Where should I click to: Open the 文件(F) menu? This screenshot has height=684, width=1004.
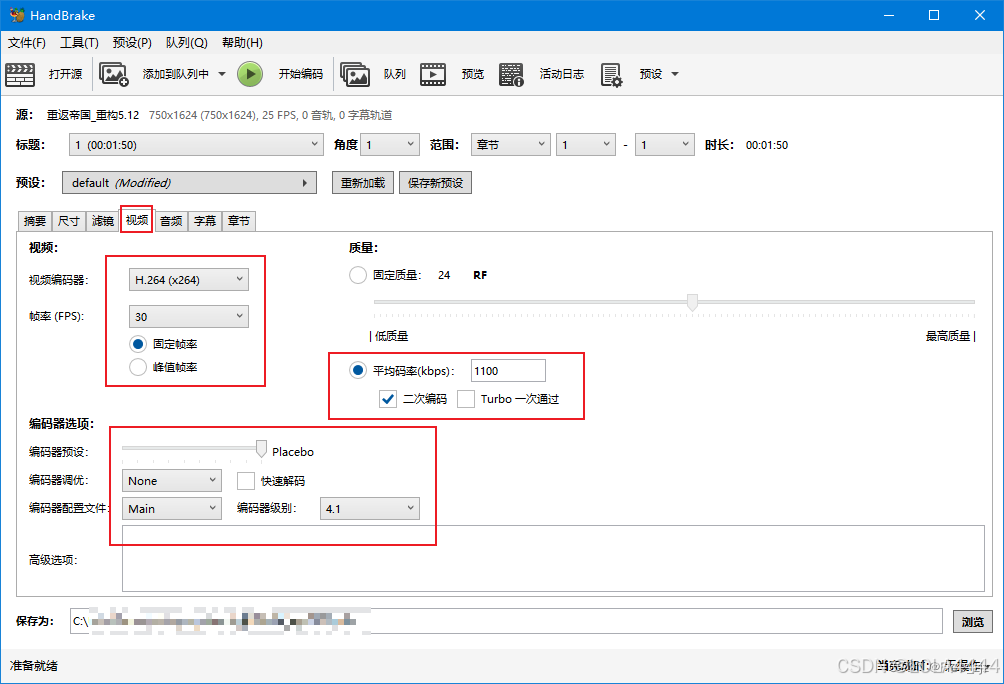click(27, 42)
